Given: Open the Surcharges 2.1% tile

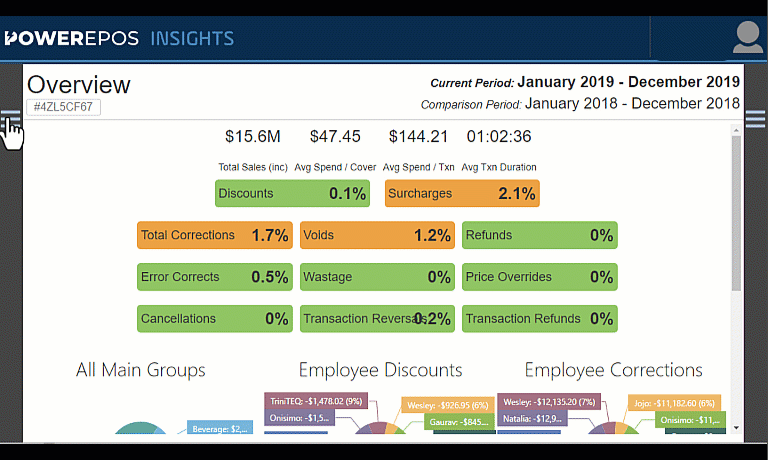Looking at the screenshot, I should [x=462, y=194].
